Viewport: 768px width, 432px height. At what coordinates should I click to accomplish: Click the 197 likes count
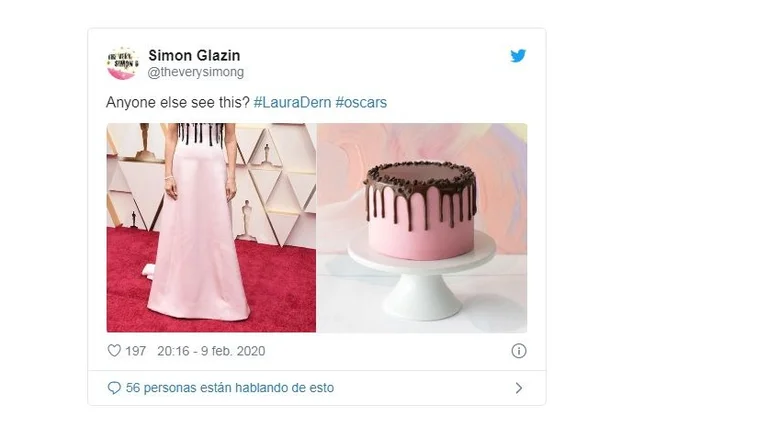coord(136,351)
